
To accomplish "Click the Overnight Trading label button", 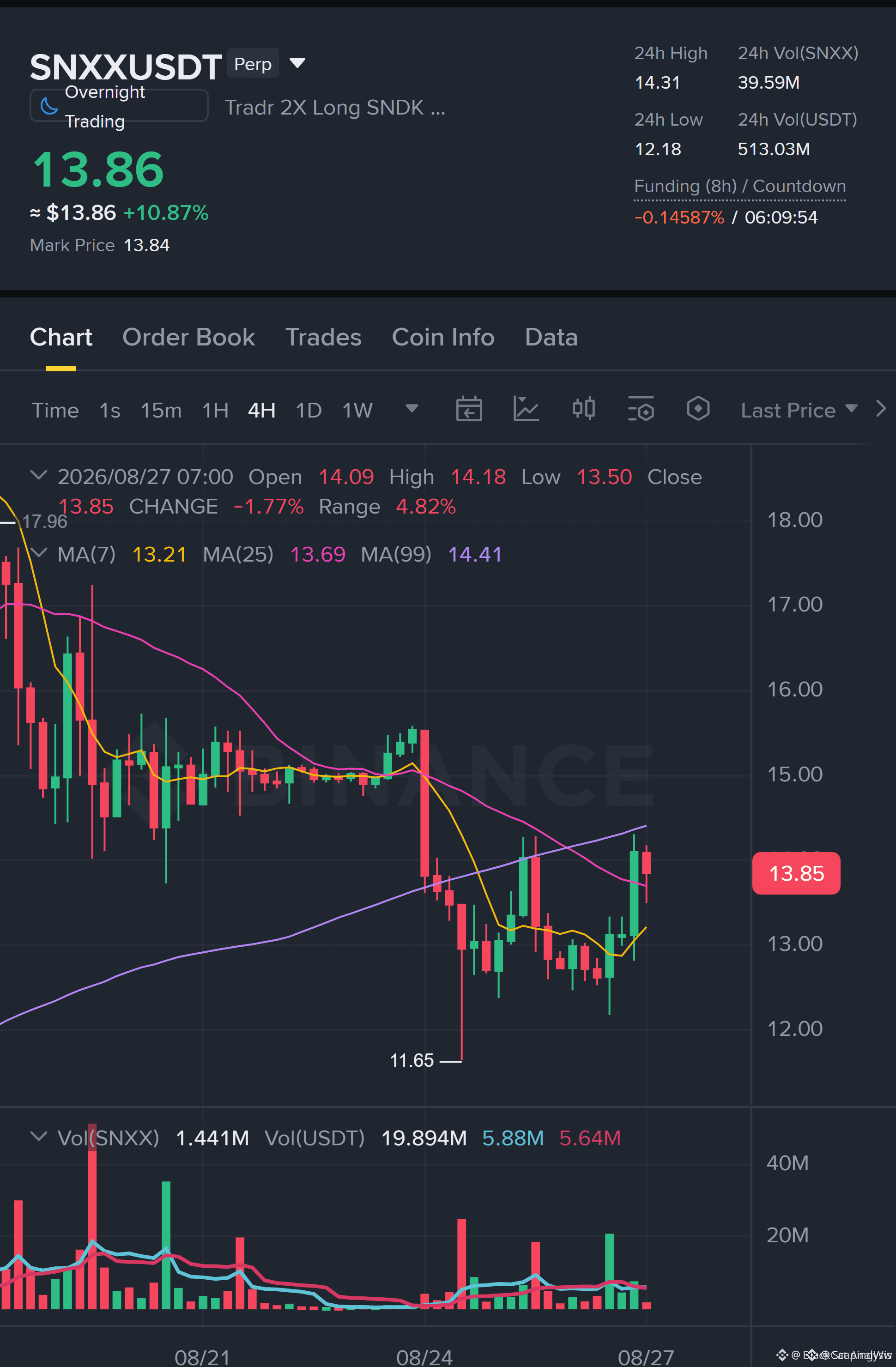I will coord(119,106).
